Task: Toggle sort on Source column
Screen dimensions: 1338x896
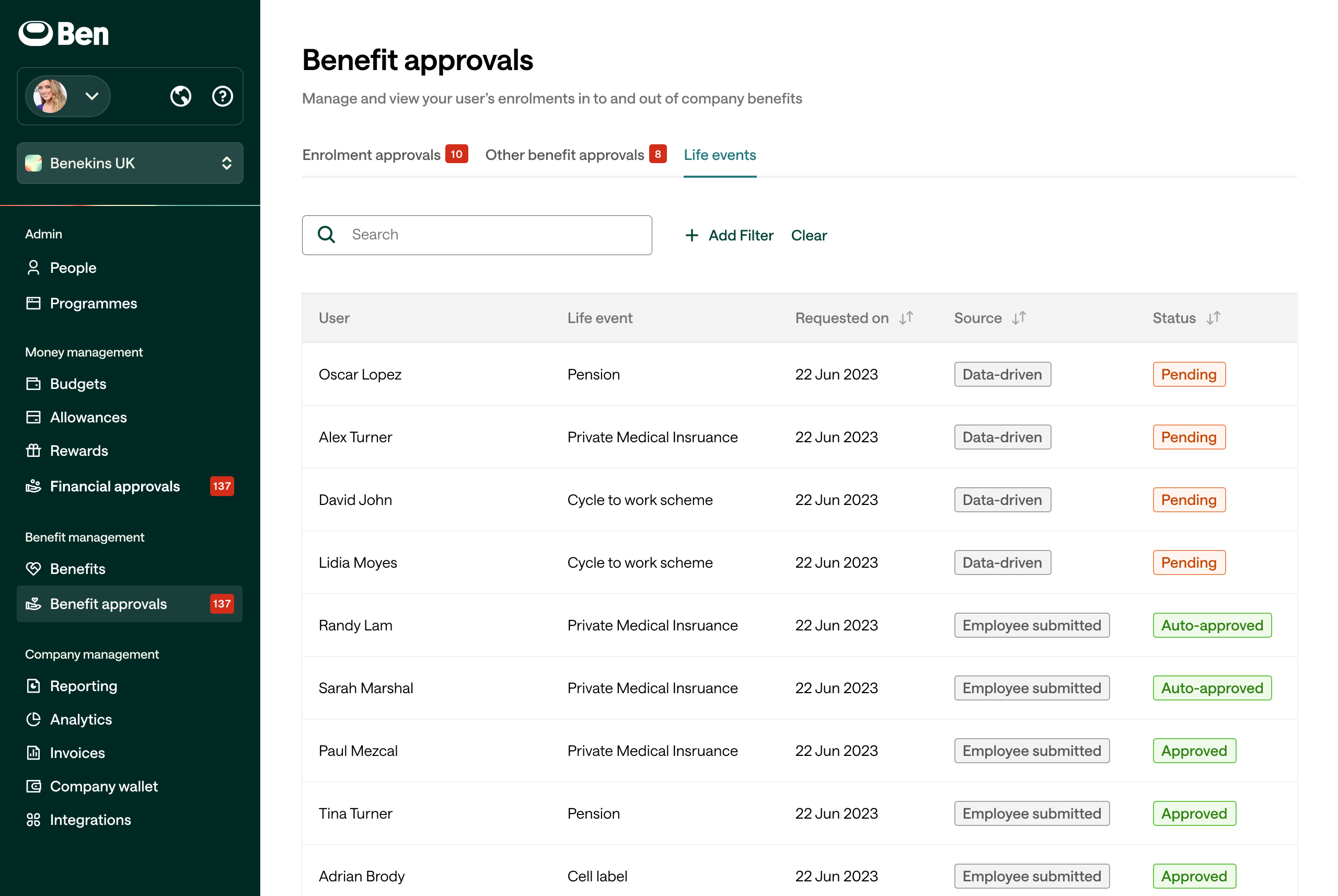Action: coord(1019,318)
